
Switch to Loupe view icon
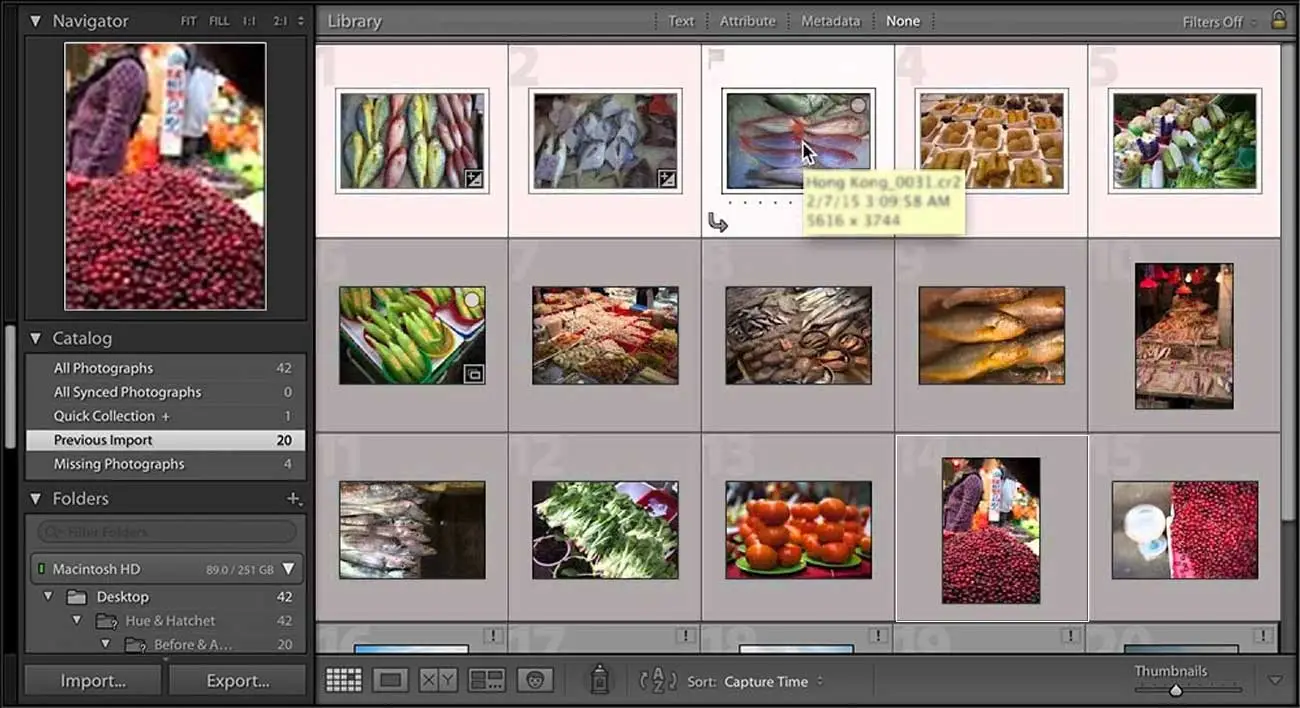click(390, 680)
